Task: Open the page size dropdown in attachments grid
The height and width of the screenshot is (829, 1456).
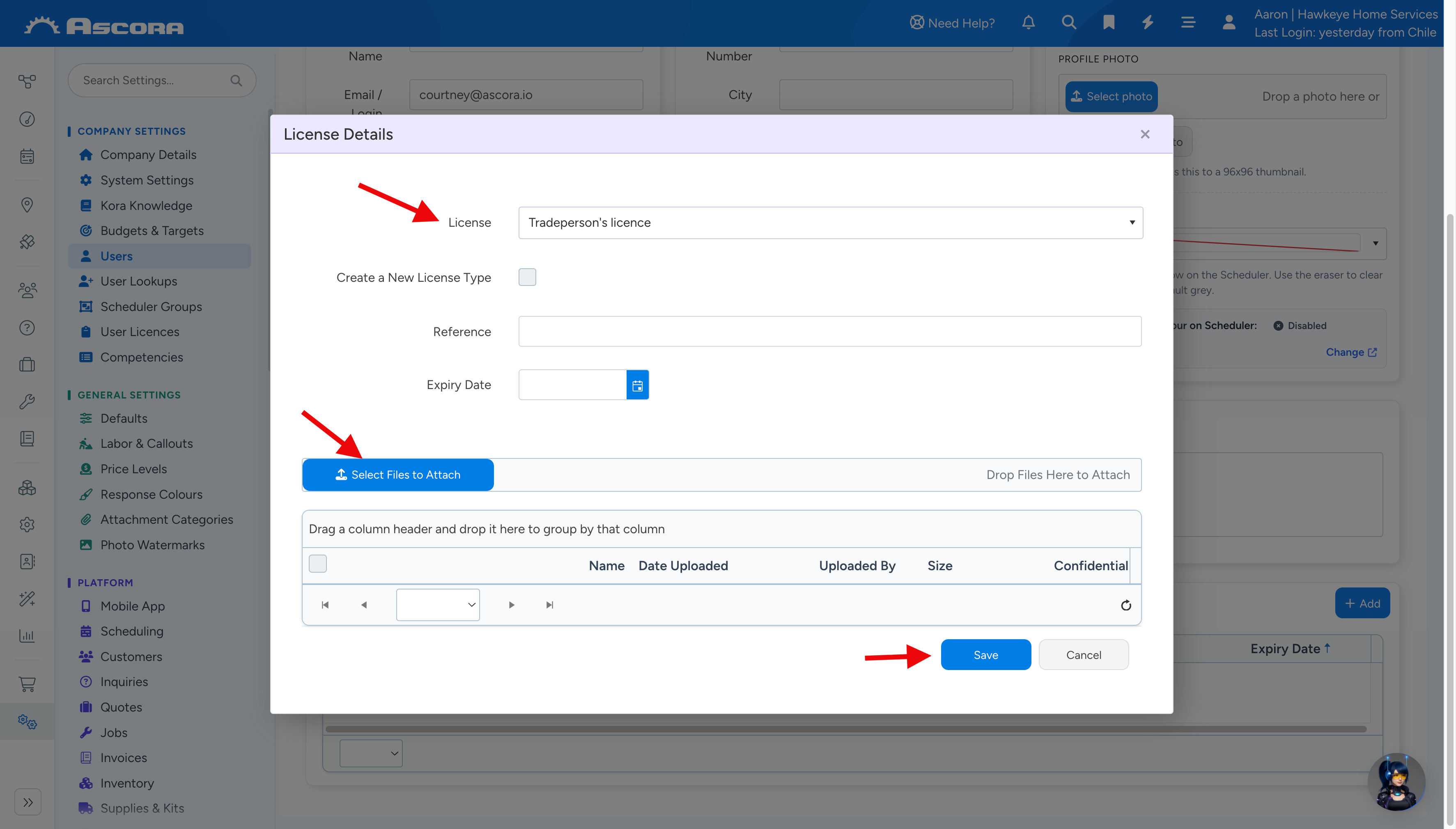Action: pos(438,605)
